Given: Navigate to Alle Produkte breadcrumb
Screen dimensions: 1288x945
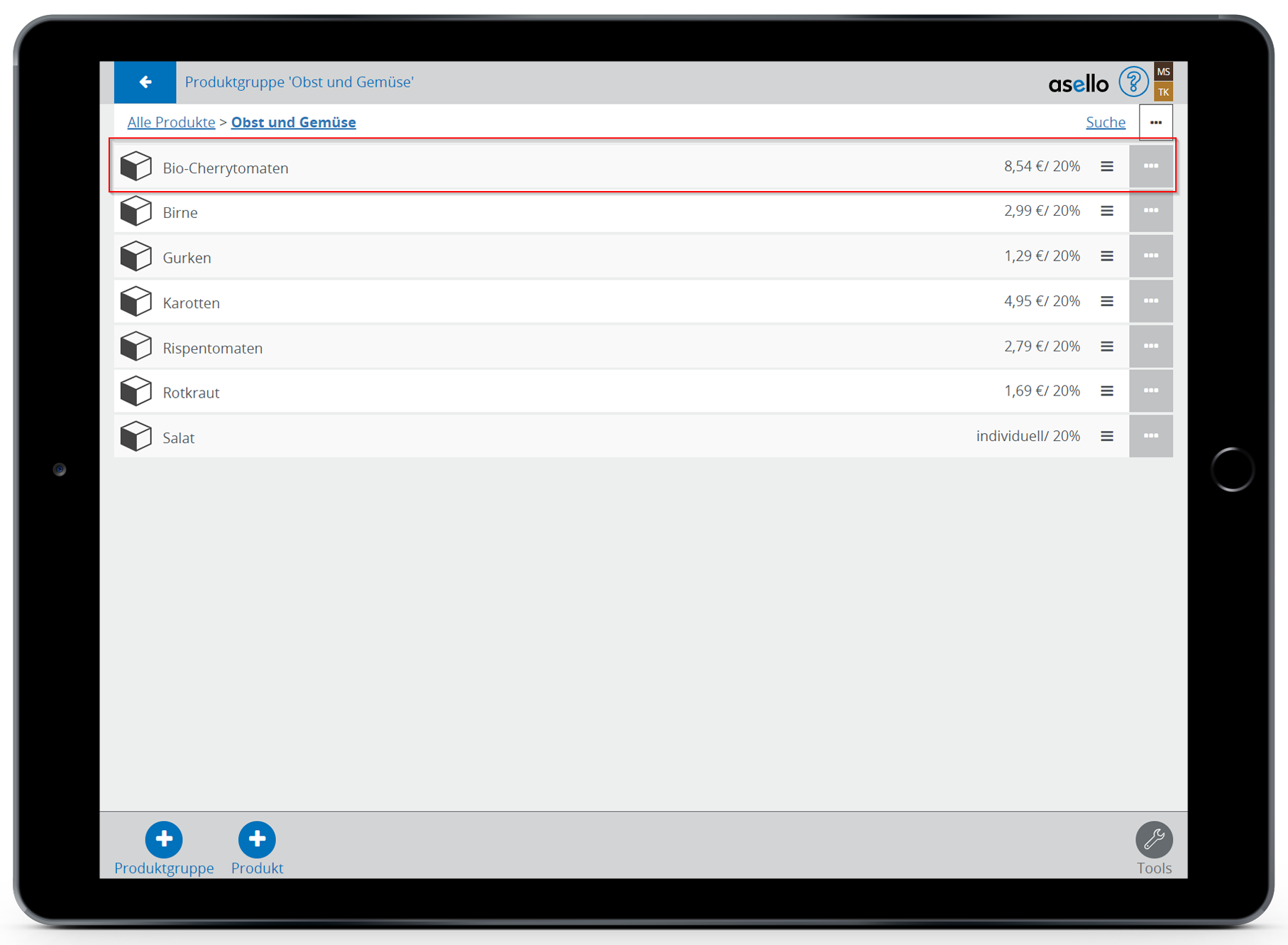Looking at the screenshot, I should point(171,122).
